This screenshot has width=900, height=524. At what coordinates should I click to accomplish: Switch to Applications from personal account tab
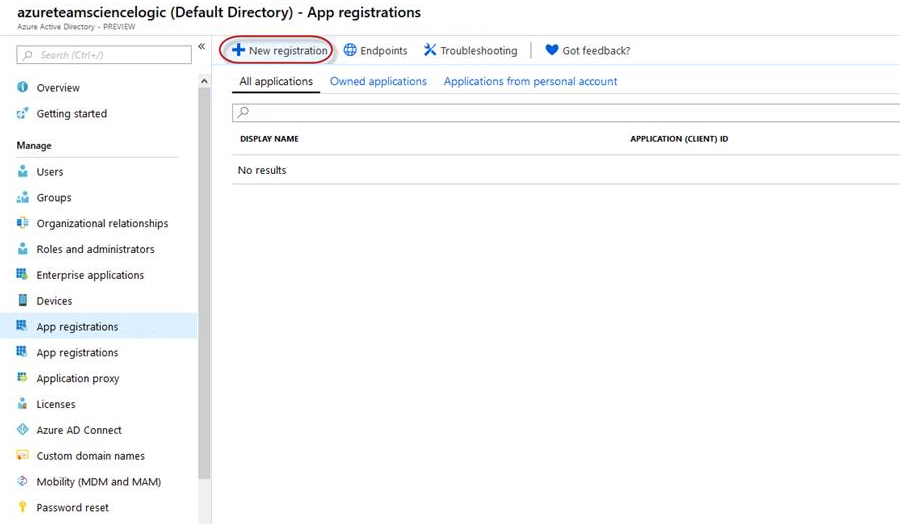530,82
